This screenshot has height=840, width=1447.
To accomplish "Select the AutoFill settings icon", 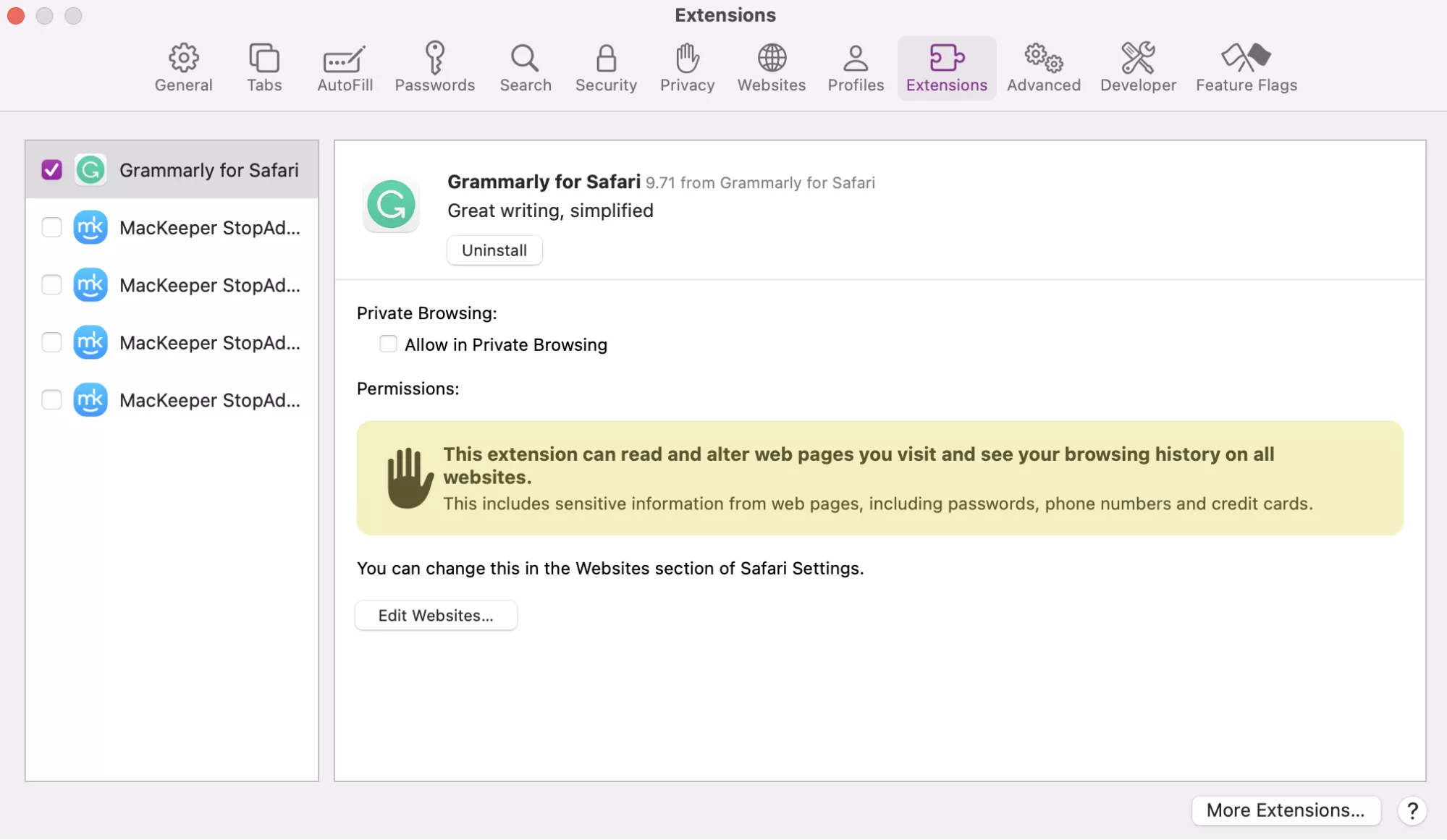I will pos(344,67).
